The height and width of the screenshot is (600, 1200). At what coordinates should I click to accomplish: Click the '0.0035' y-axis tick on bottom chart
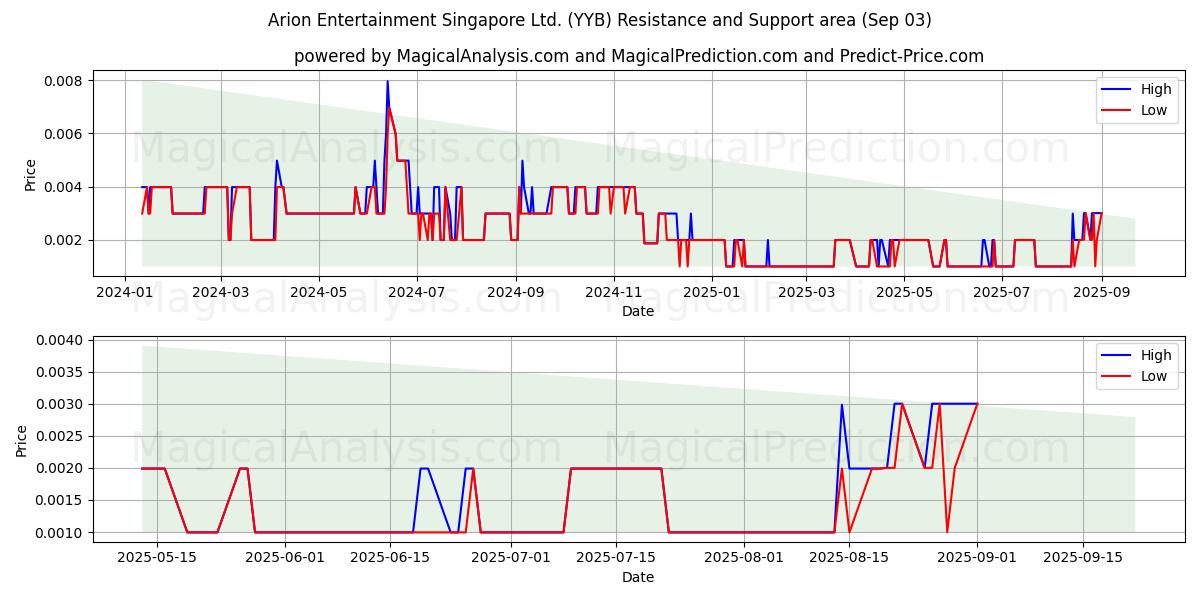point(61,372)
